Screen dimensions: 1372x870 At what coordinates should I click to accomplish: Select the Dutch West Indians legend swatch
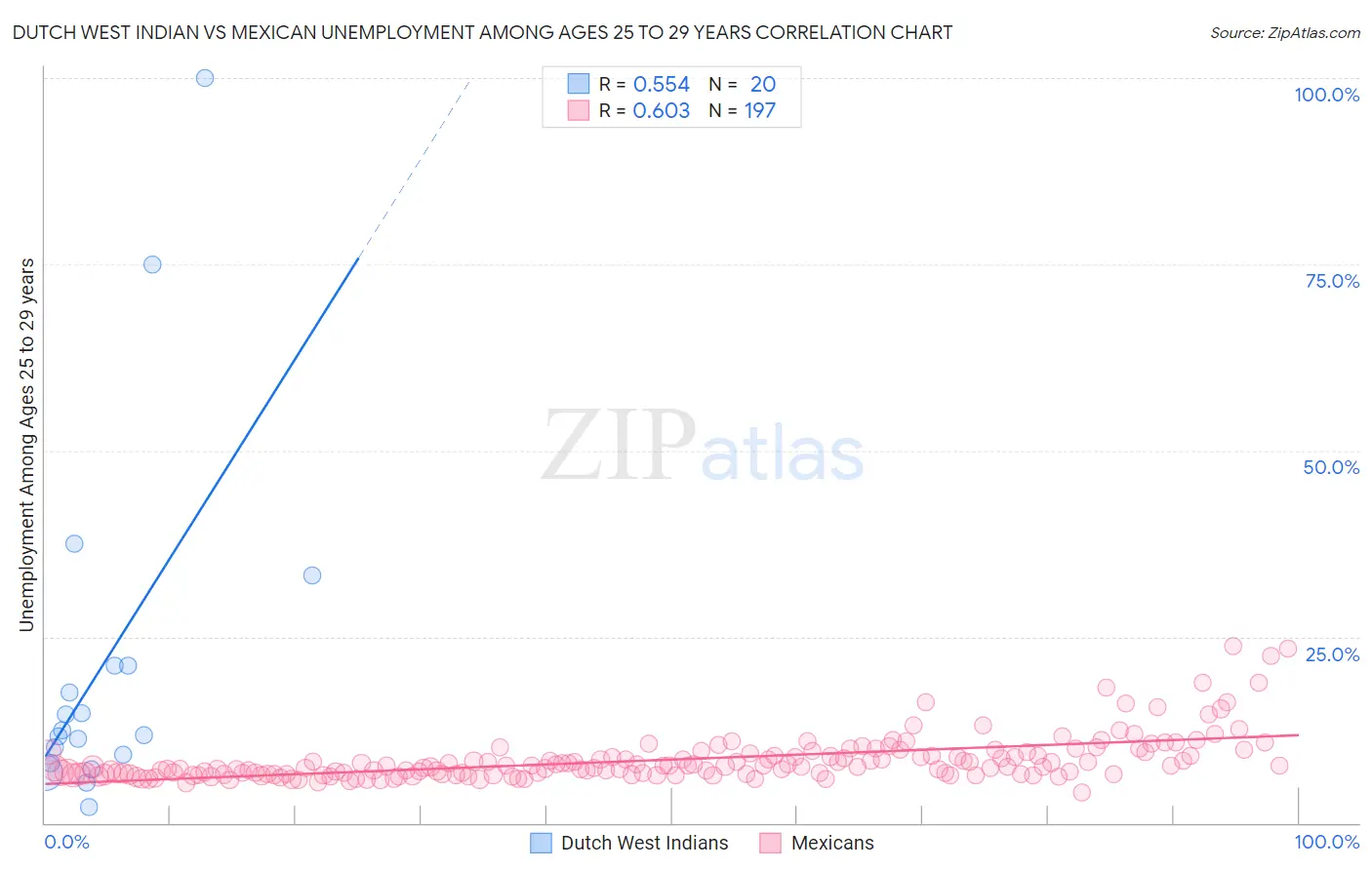542,844
